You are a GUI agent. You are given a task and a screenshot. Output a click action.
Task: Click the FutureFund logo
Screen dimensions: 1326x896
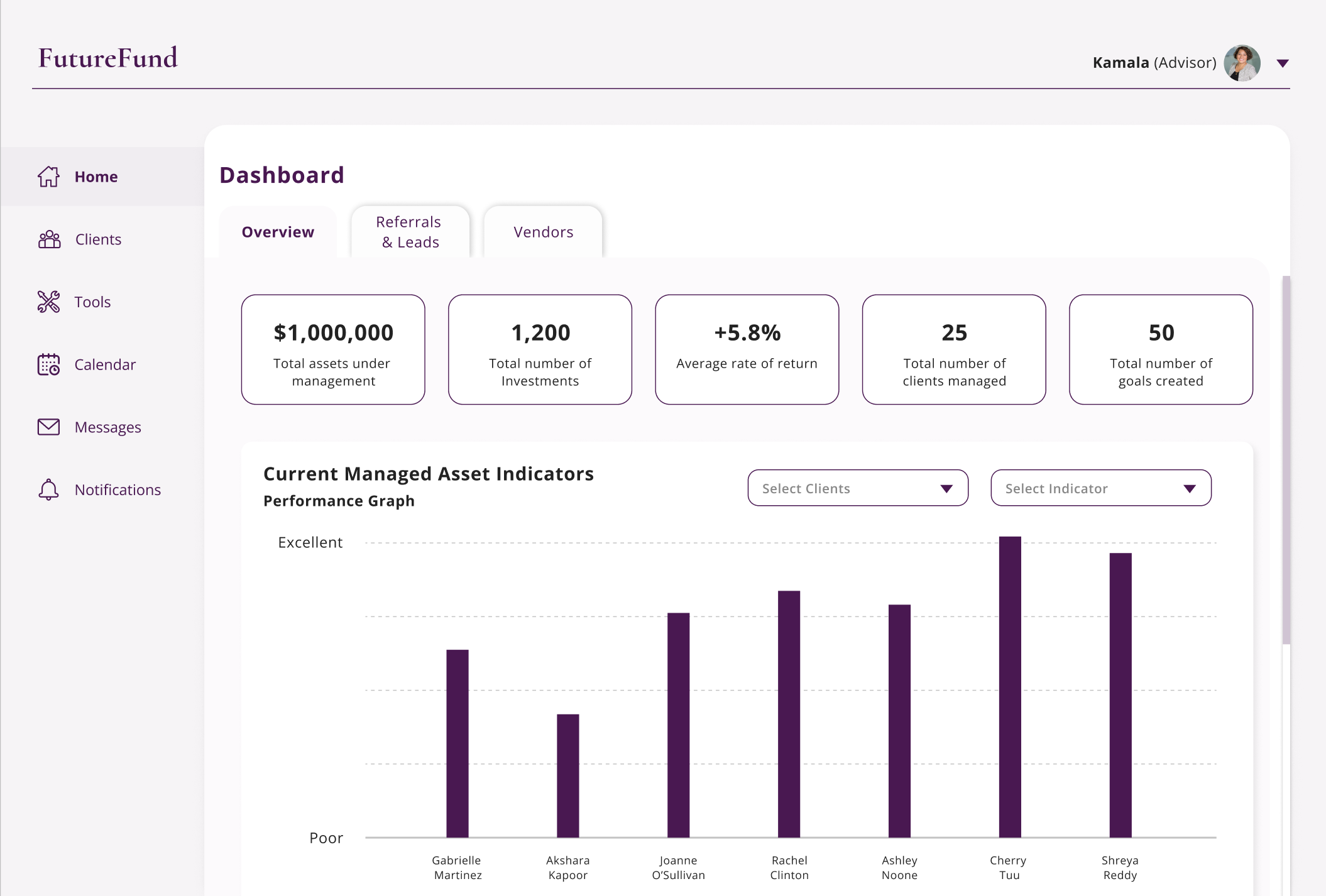coord(108,58)
